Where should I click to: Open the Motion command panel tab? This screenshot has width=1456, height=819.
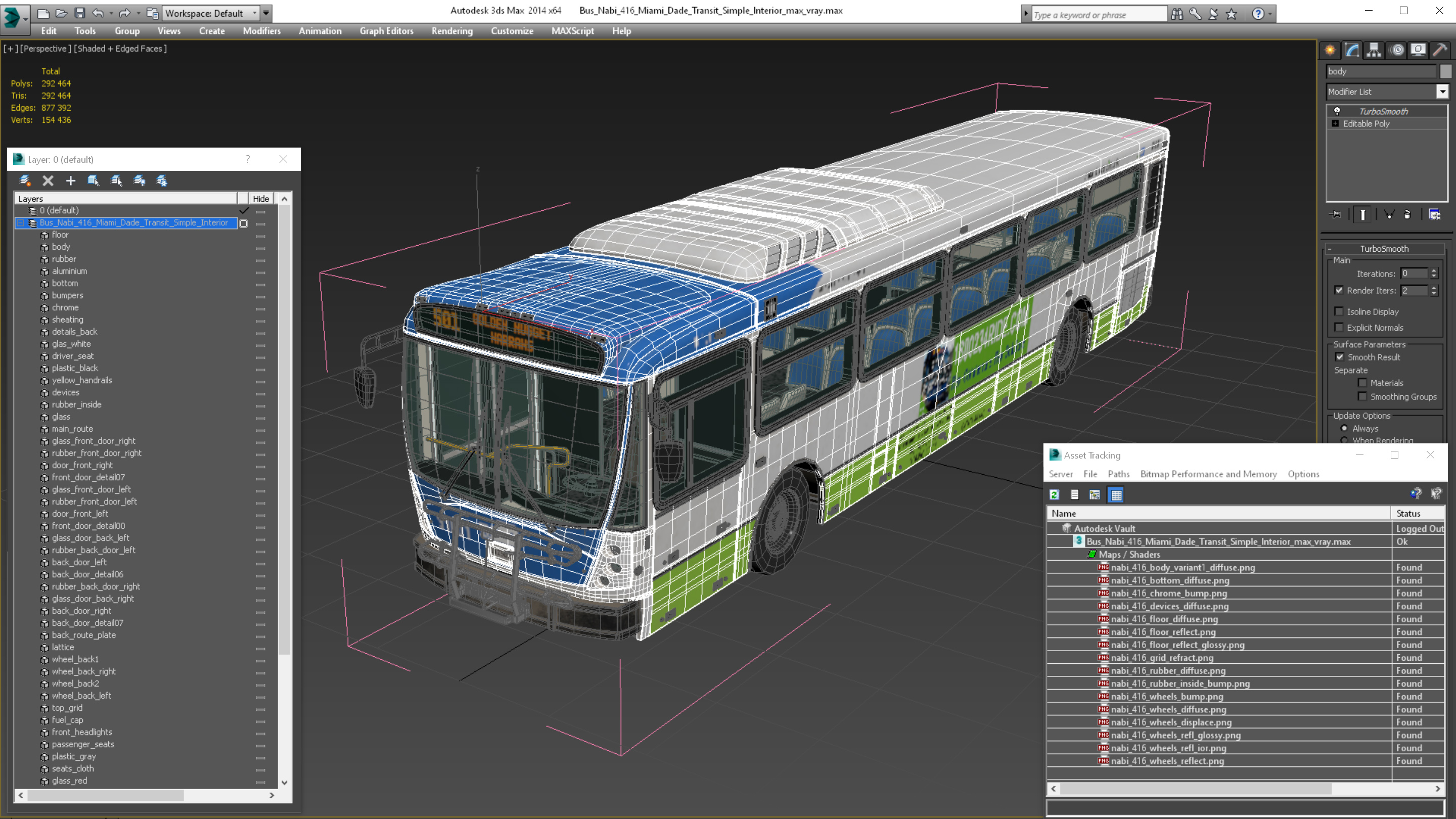1397,50
